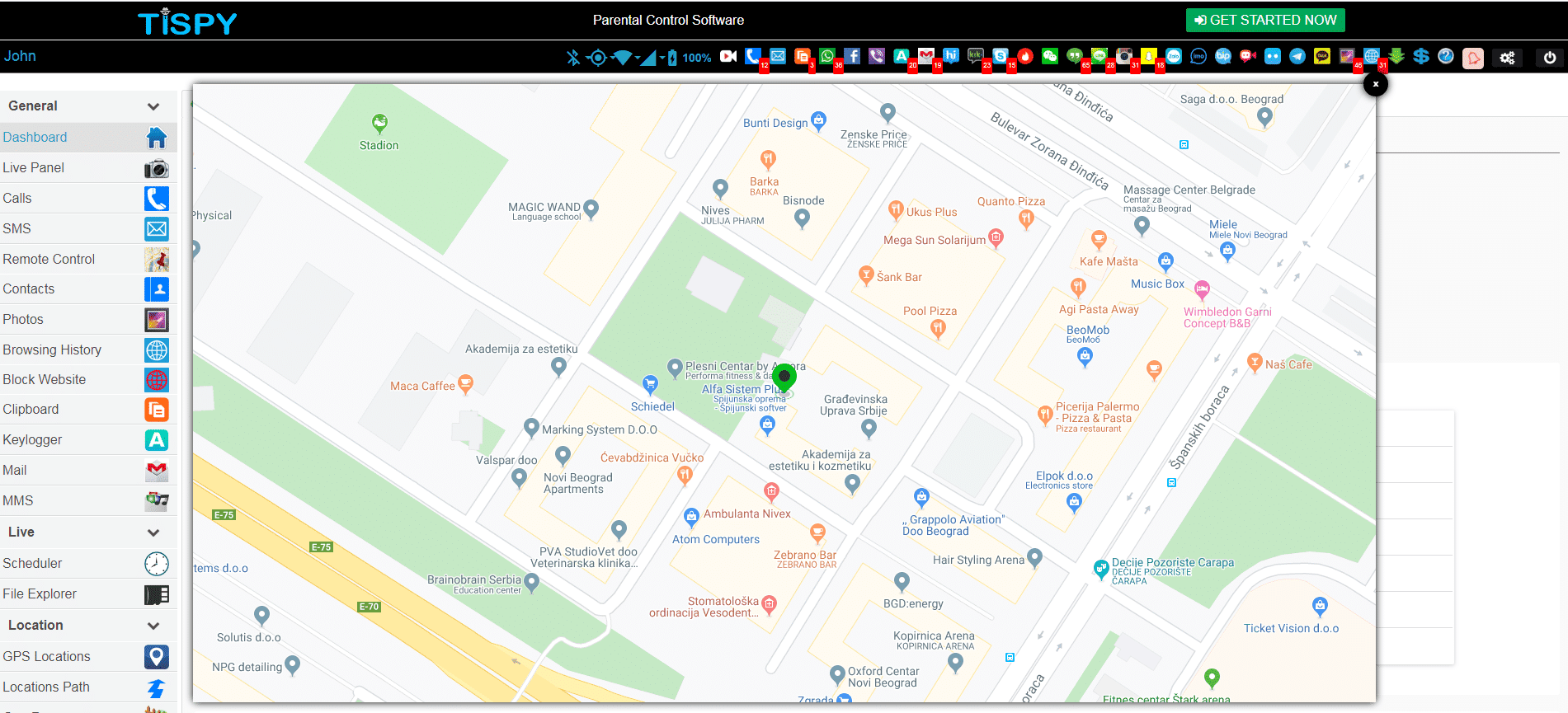Open the Hangouts icon in the top toolbar

pos(1075,56)
